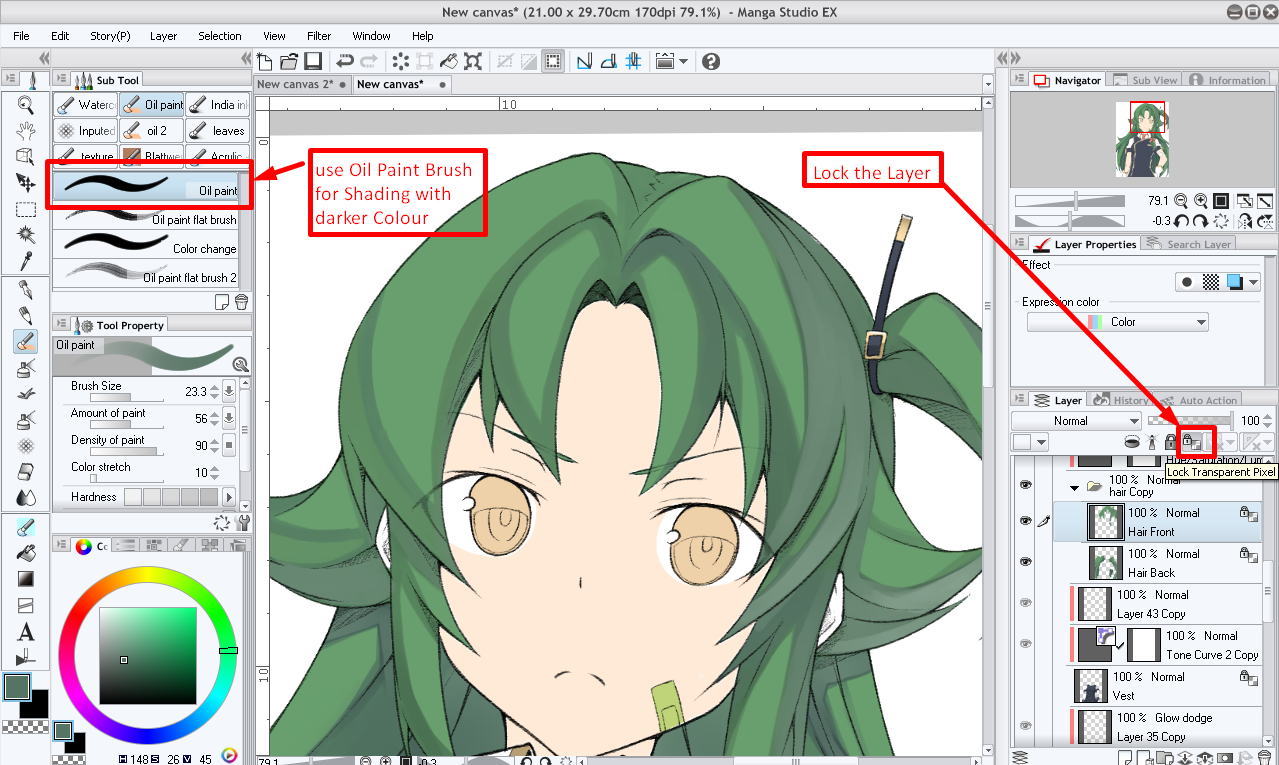Click the Fill paint bucket toolbar icon
Screen dimensions: 1279x765
(x=449, y=61)
